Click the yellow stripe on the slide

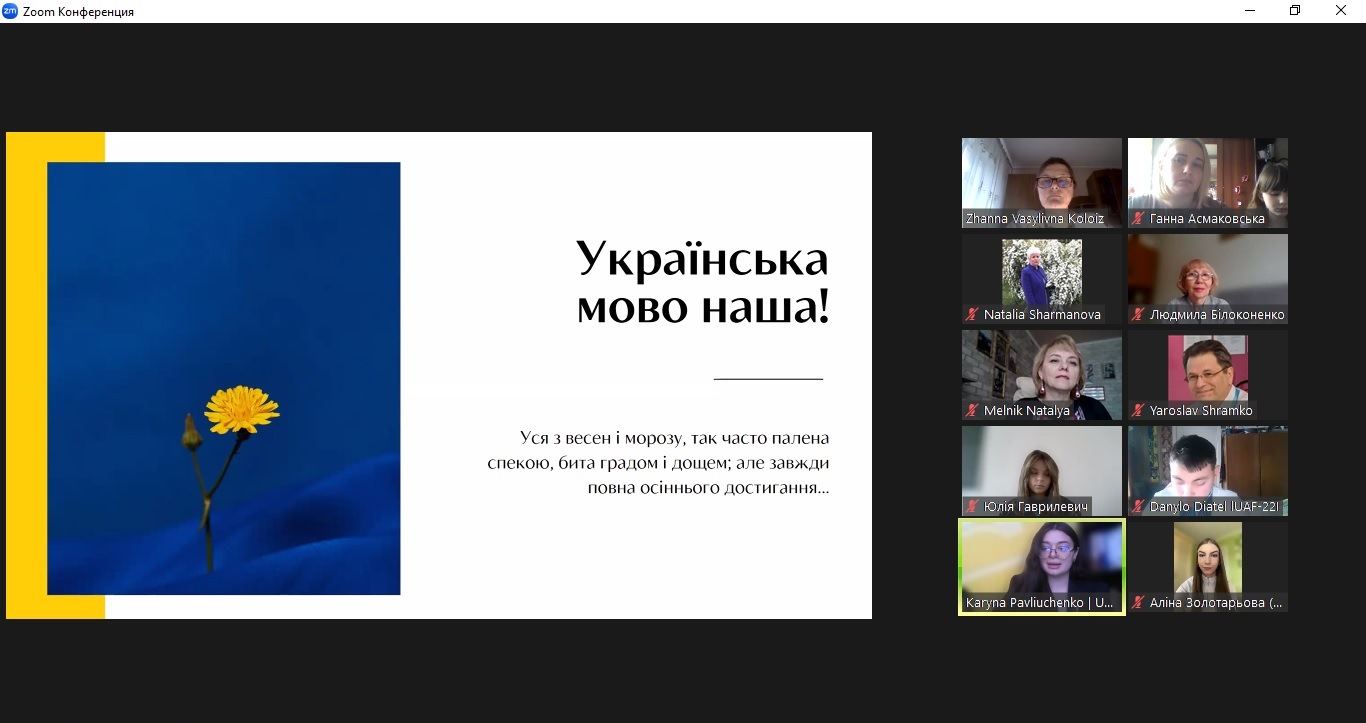(x=26, y=375)
